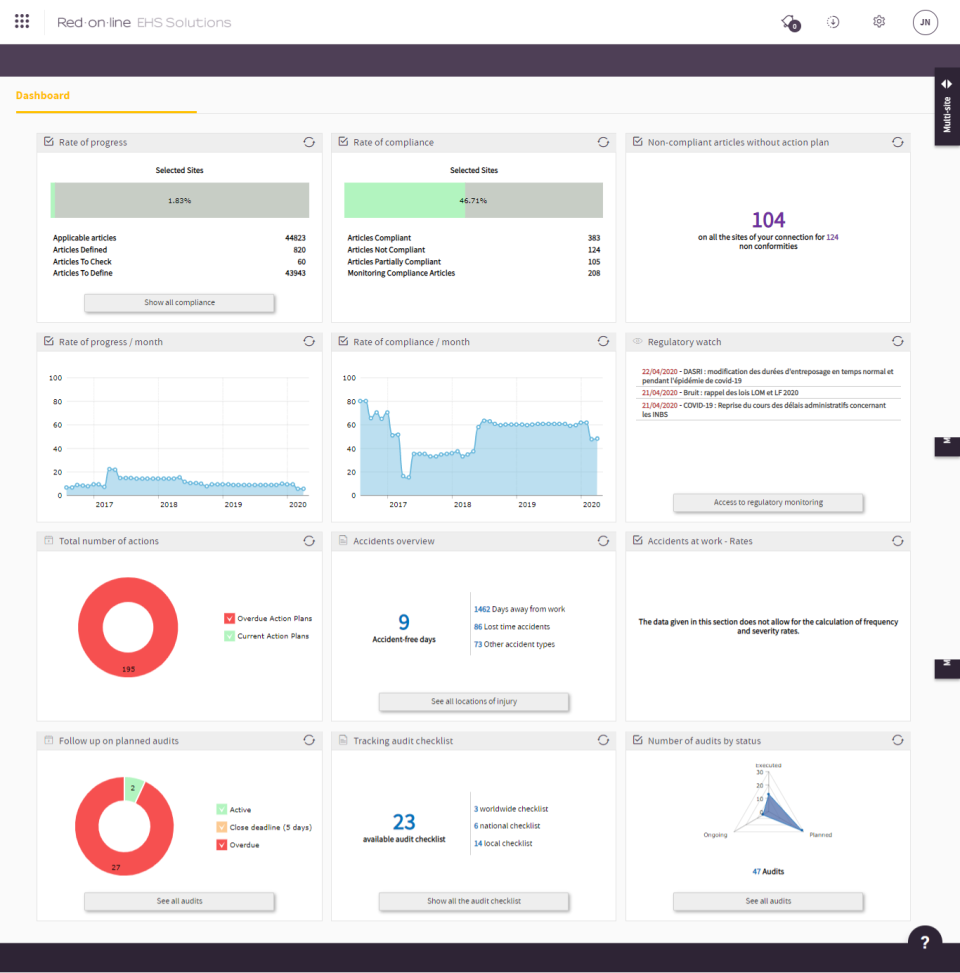The image size is (960, 973).
Task: Click the collapse arrows on the Multi-site tab
Action: [946, 83]
